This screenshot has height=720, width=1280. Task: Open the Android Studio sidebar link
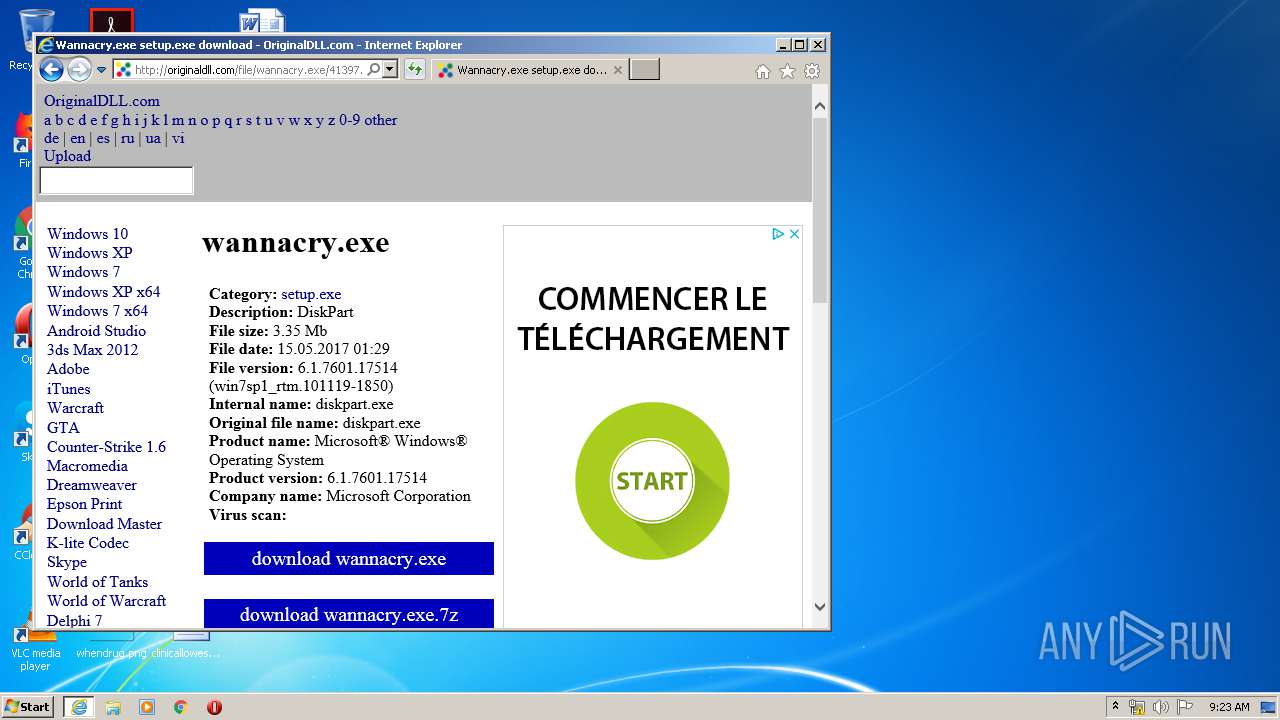tap(96, 331)
